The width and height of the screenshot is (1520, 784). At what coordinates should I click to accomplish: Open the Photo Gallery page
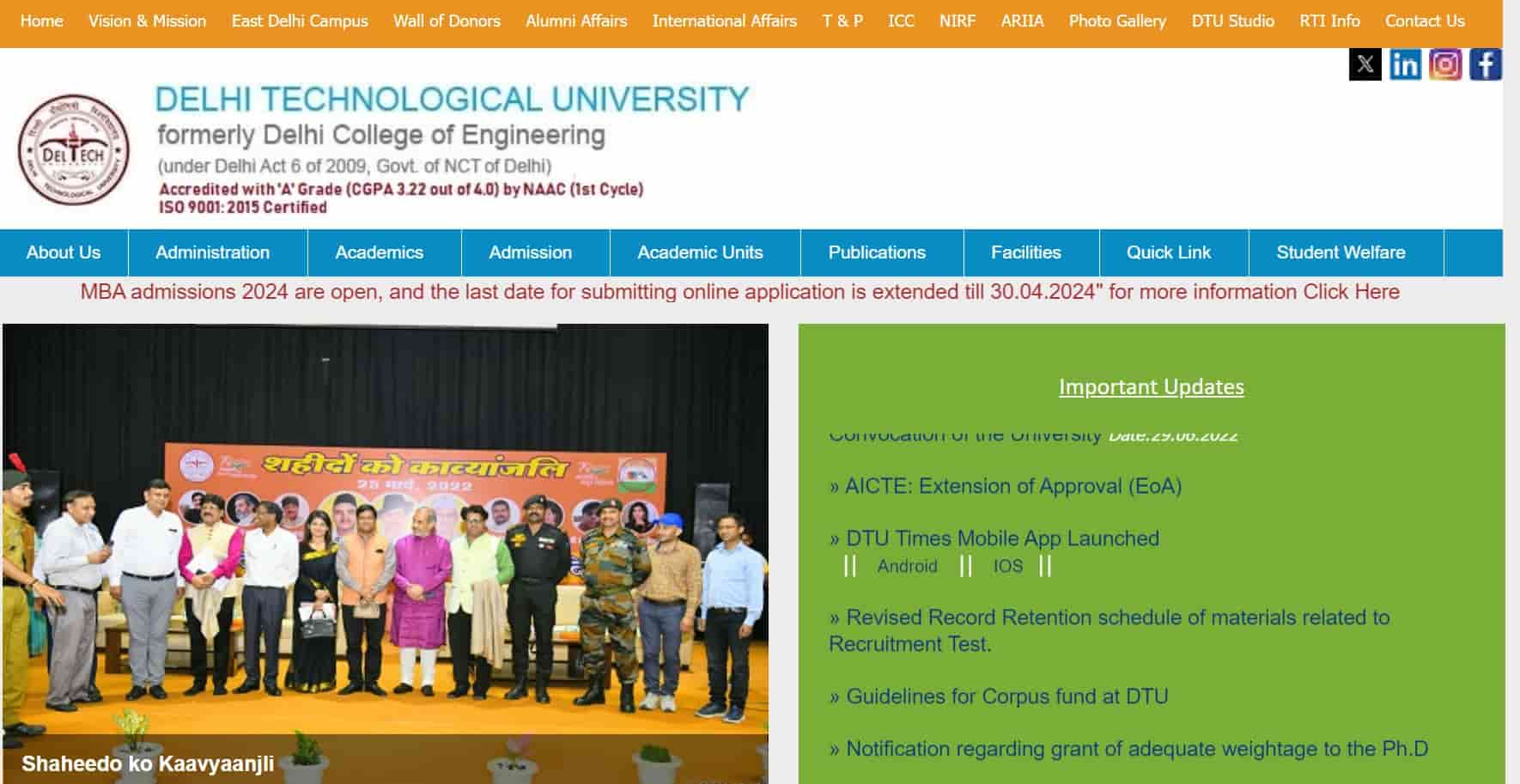click(1117, 21)
